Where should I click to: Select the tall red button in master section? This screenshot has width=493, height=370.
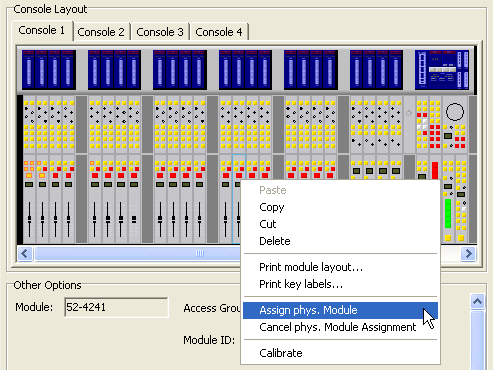(x=435, y=171)
